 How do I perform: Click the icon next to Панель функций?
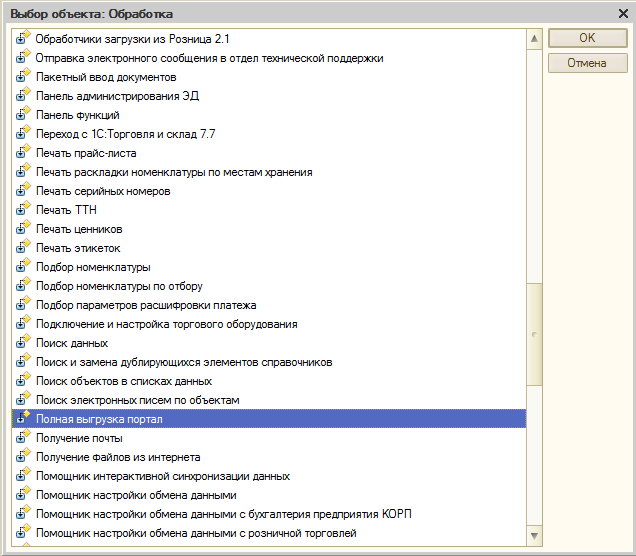[x=24, y=115]
